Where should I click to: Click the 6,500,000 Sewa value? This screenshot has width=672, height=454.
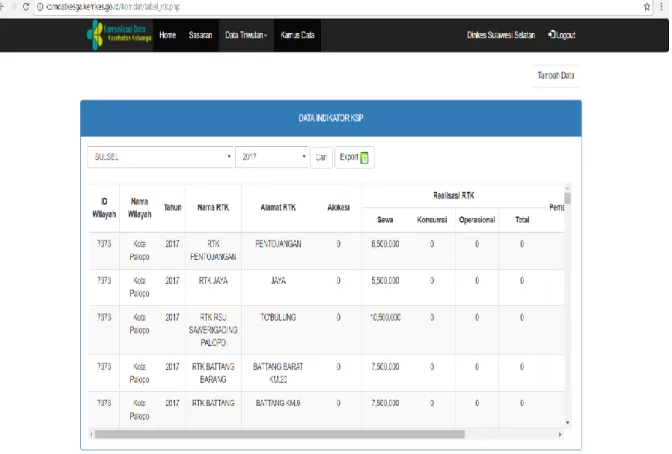(385, 244)
